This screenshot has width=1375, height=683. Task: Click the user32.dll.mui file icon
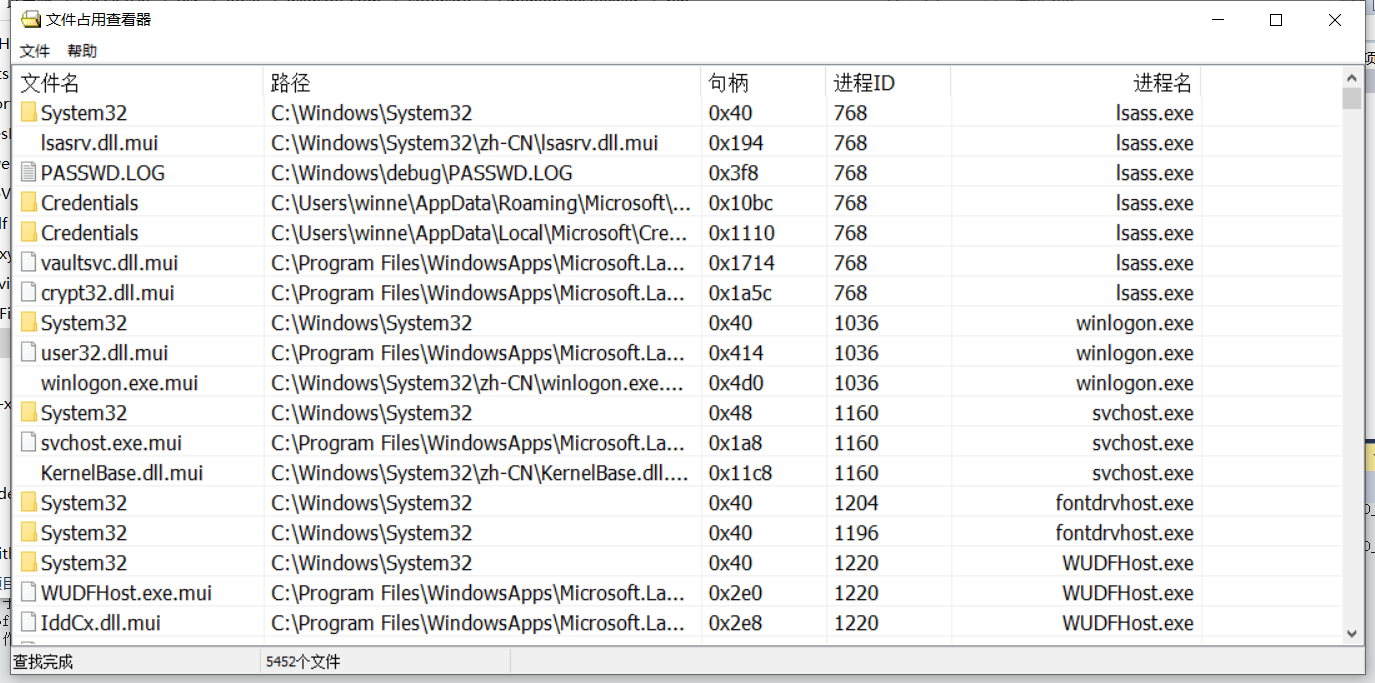point(29,353)
